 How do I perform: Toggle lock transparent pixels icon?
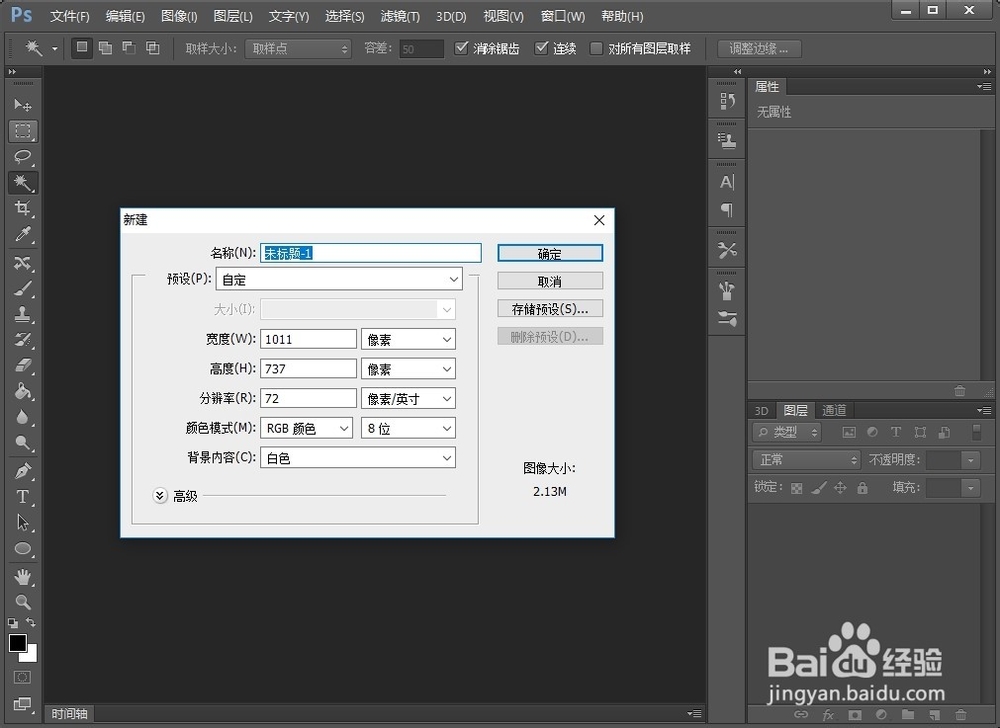click(797, 488)
